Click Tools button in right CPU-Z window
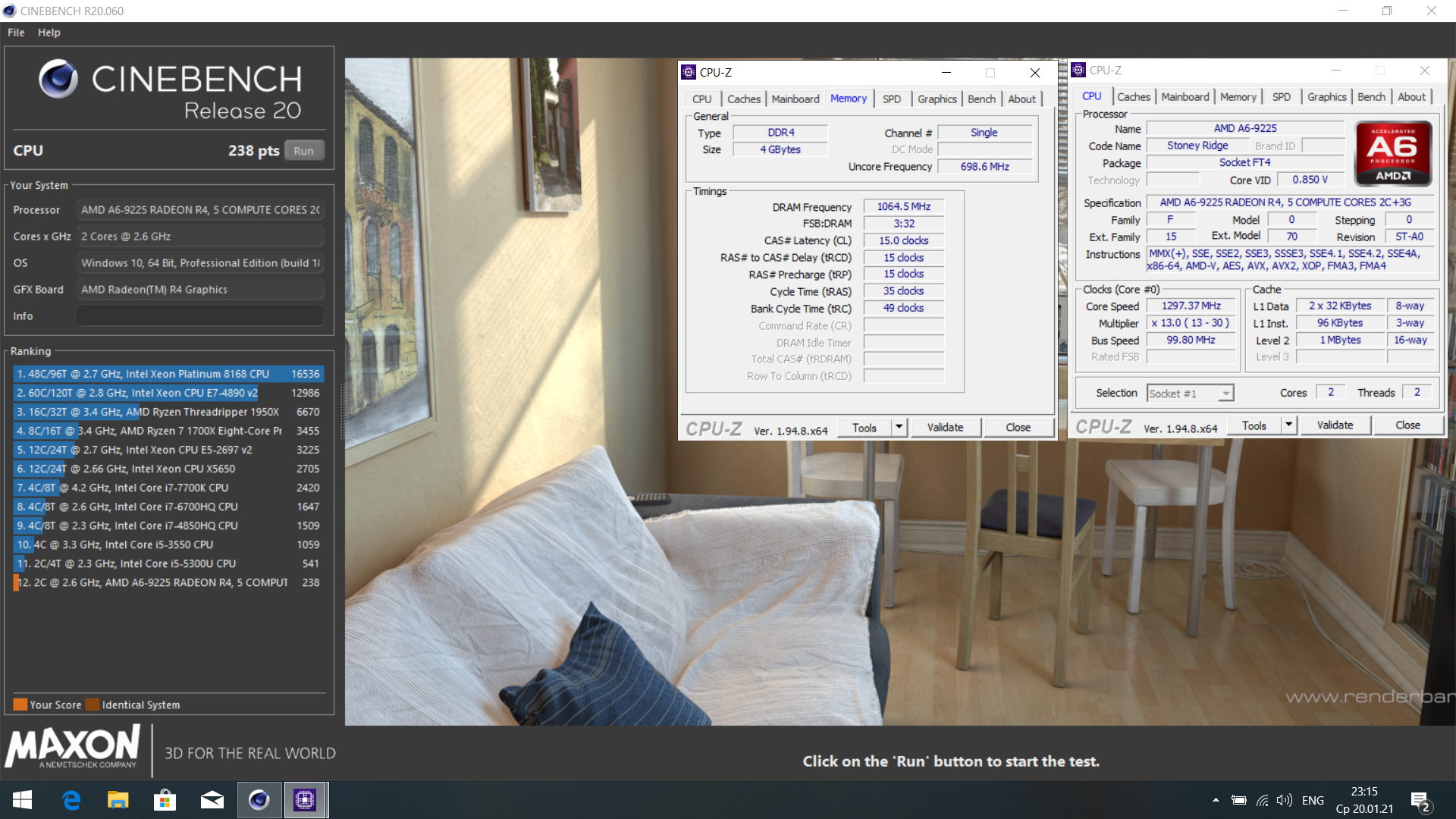Viewport: 1456px width, 819px height. click(1254, 425)
